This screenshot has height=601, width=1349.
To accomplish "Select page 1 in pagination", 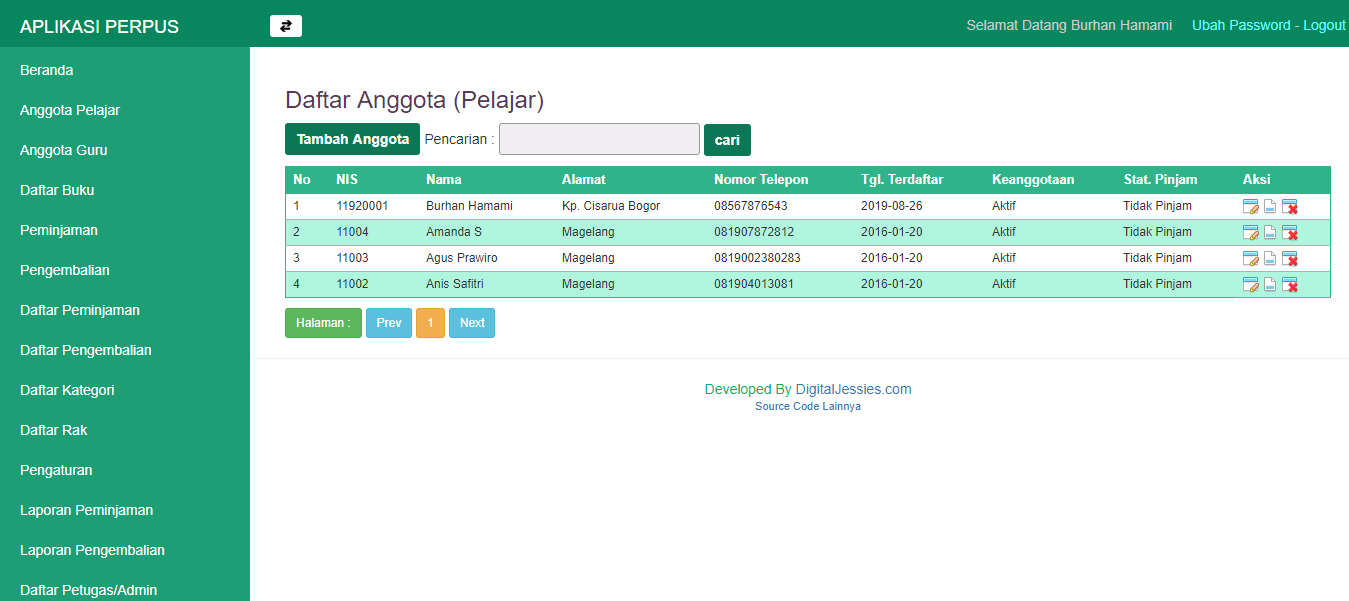I will [430, 322].
